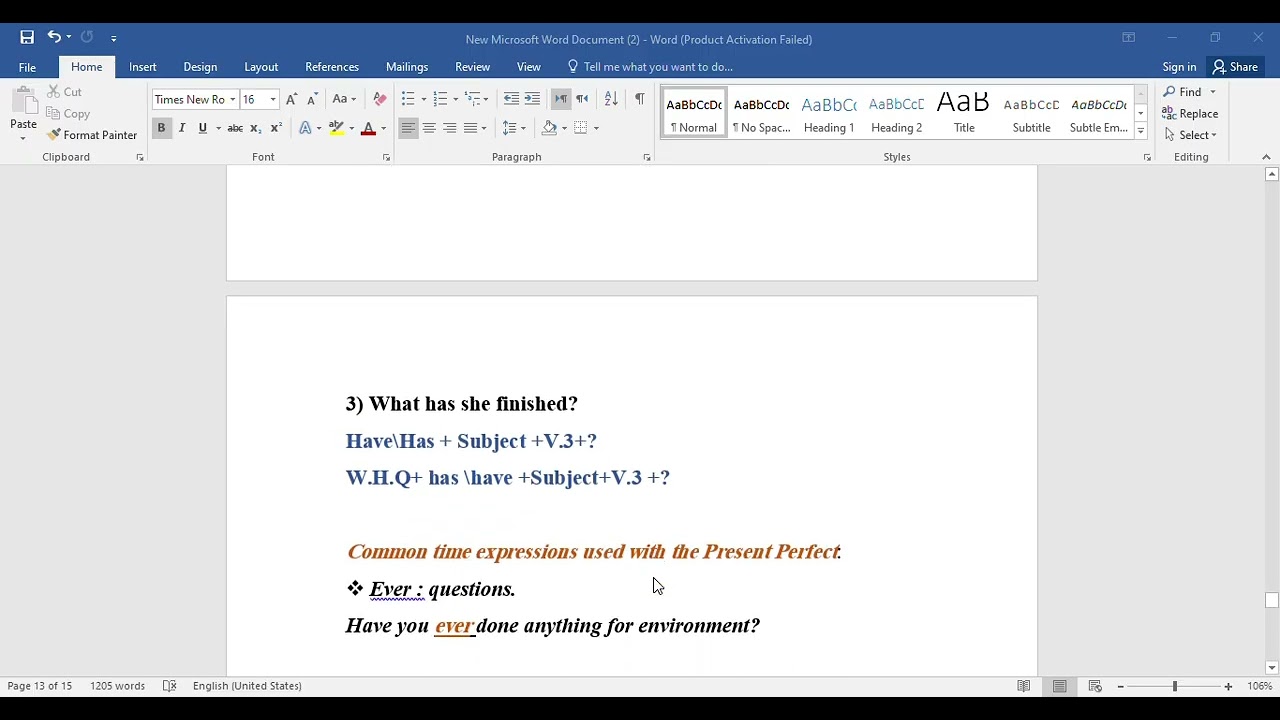Show paragraph marks pilcrow
Viewport: 1280px width, 720px height.
point(639,99)
